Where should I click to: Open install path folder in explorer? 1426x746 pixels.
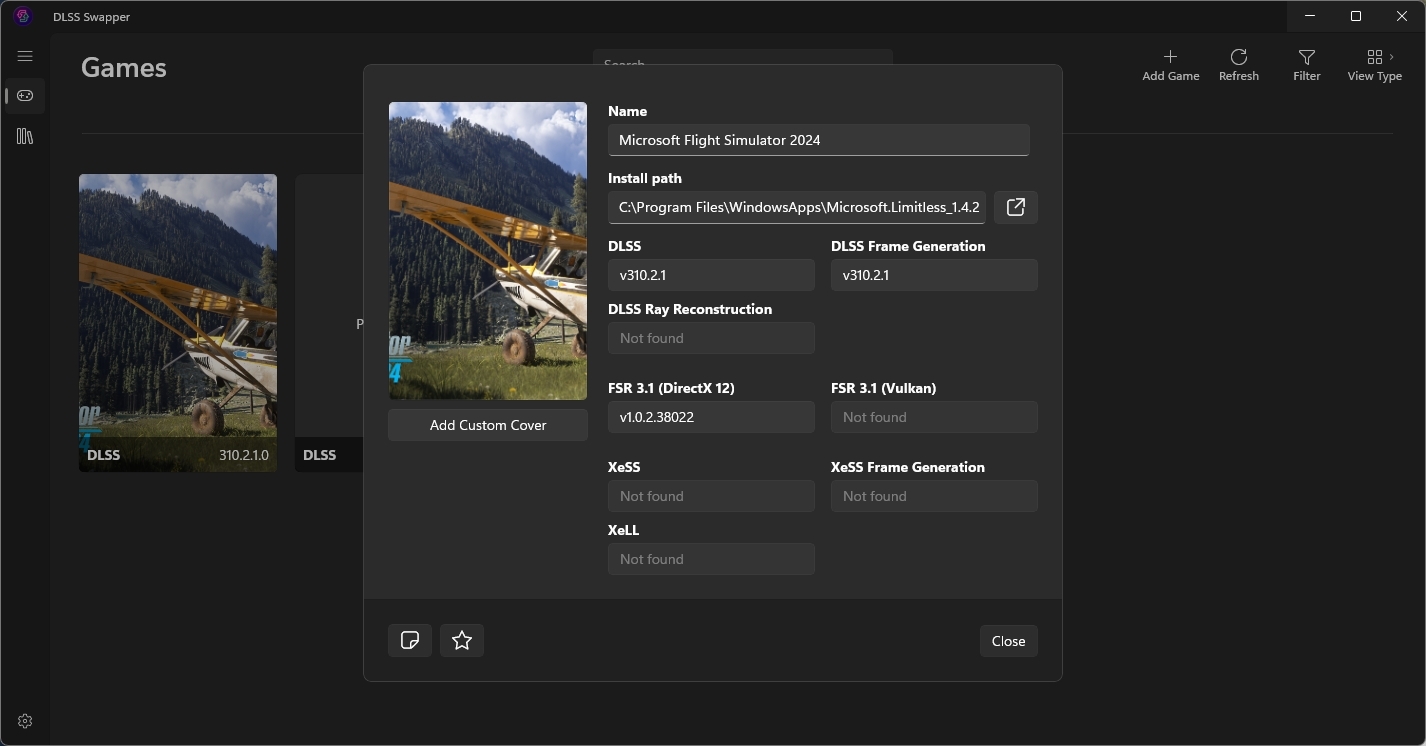(1015, 207)
